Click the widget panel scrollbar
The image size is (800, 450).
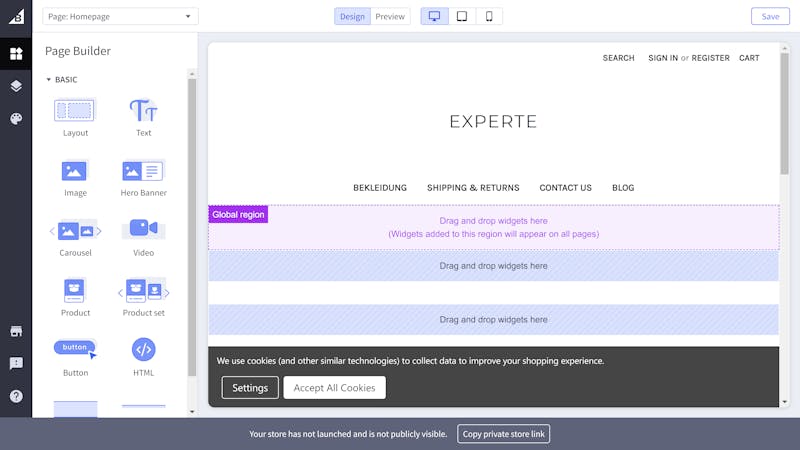click(x=192, y=227)
